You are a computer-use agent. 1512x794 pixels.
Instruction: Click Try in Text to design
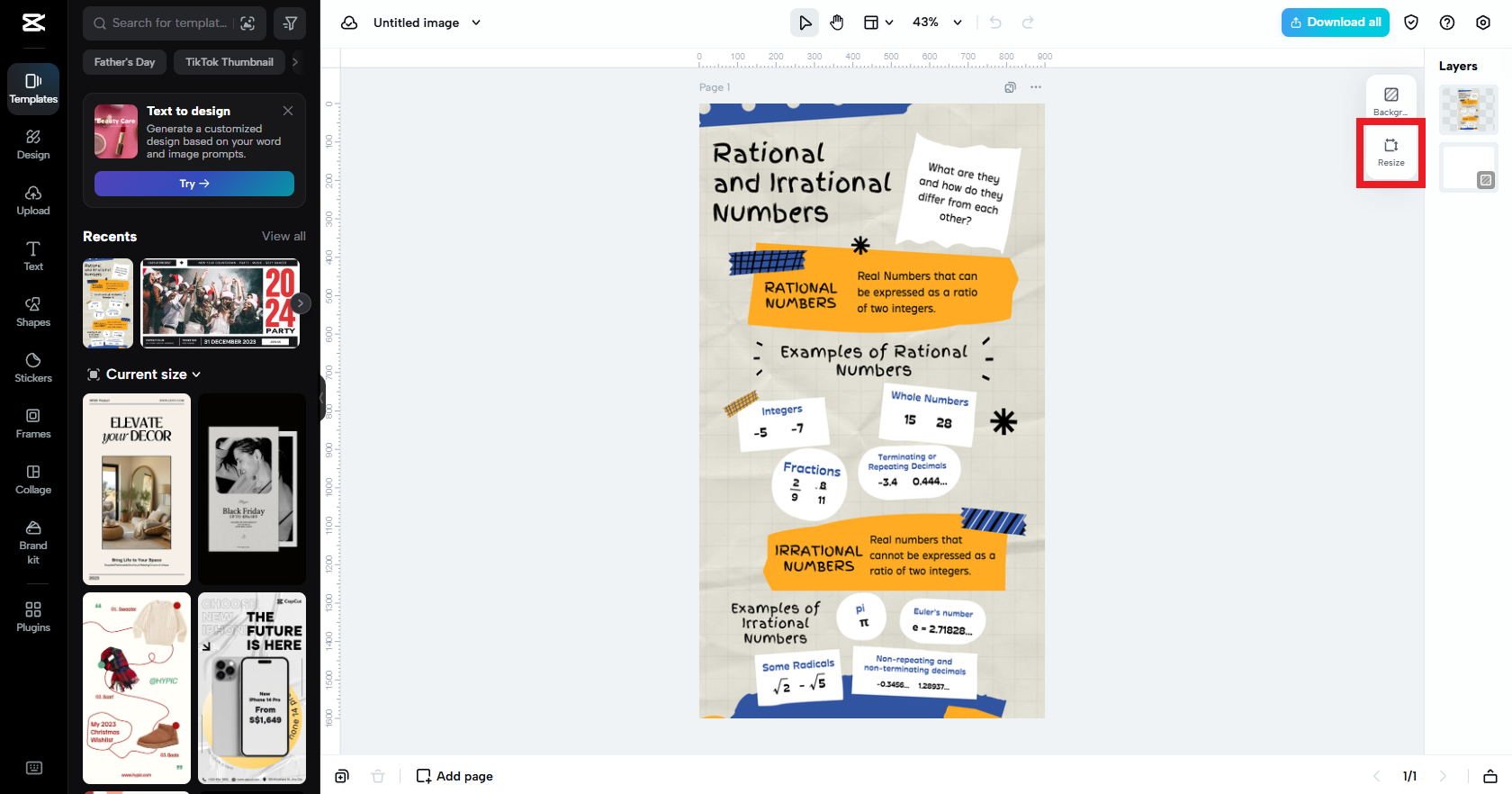pos(193,184)
